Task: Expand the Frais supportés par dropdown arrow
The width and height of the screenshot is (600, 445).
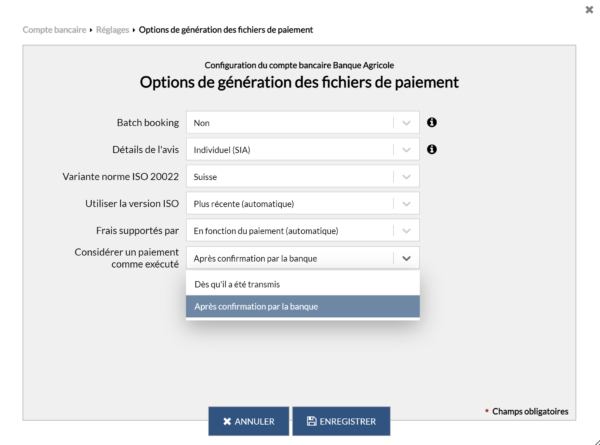Action: point(406,231)
